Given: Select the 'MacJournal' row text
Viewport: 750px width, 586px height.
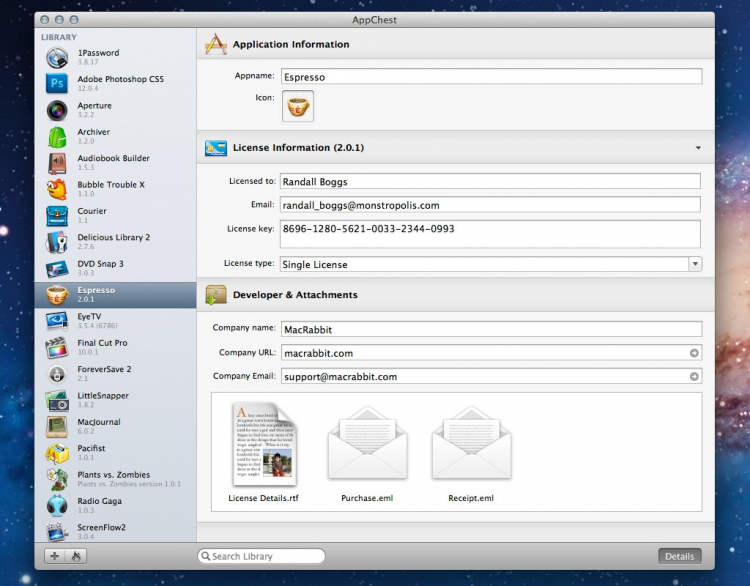Looking at the screenshot, I should (x=99, y=422).
